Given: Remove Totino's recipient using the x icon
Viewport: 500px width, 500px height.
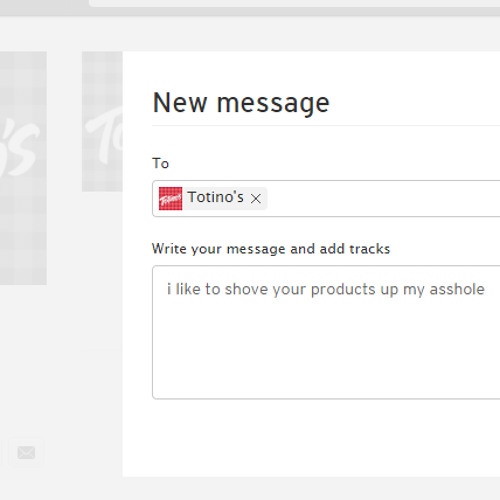Looking at the screenshot, I should pos(256,199).
